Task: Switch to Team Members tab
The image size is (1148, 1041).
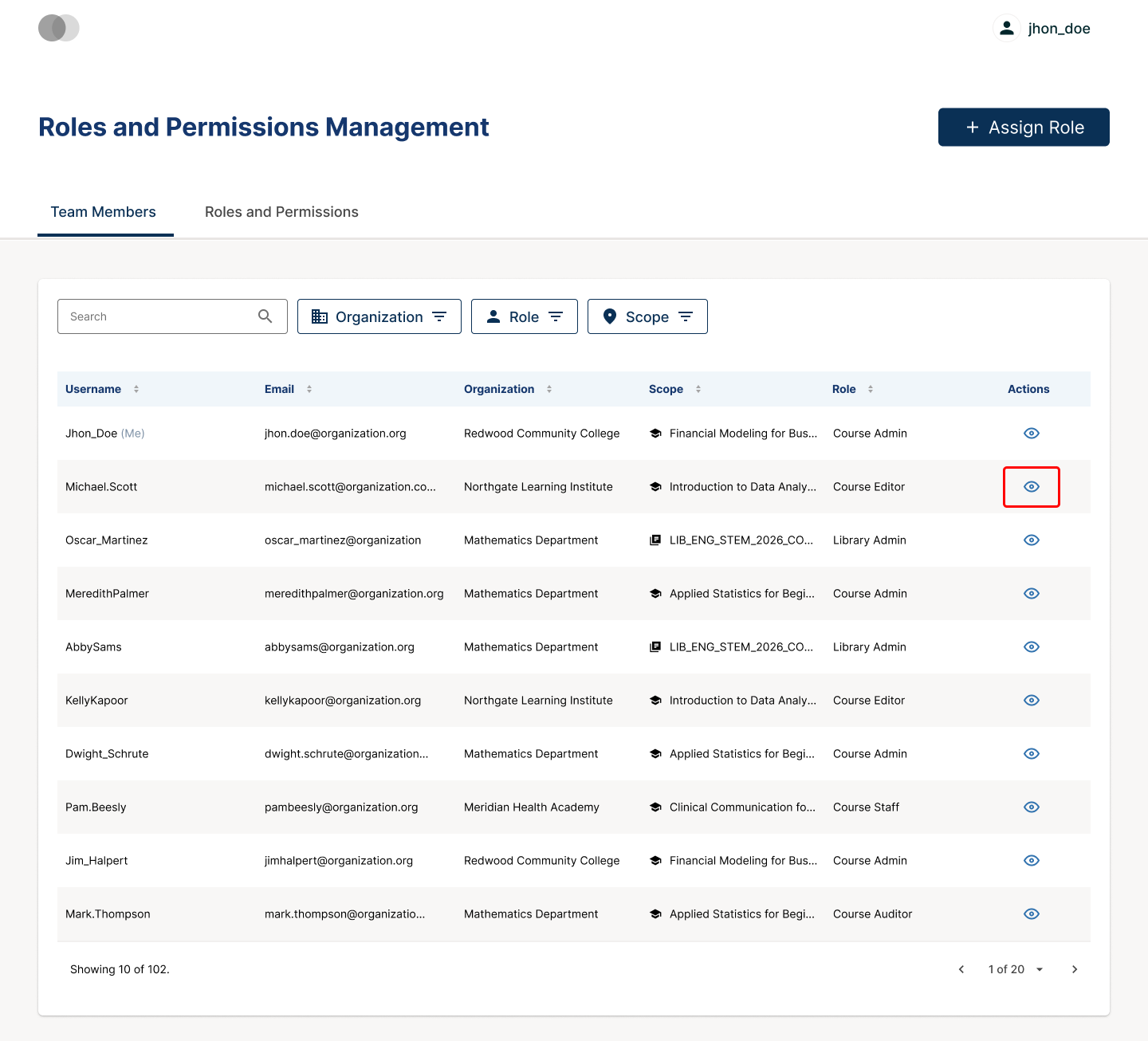Action: [104, 212]
